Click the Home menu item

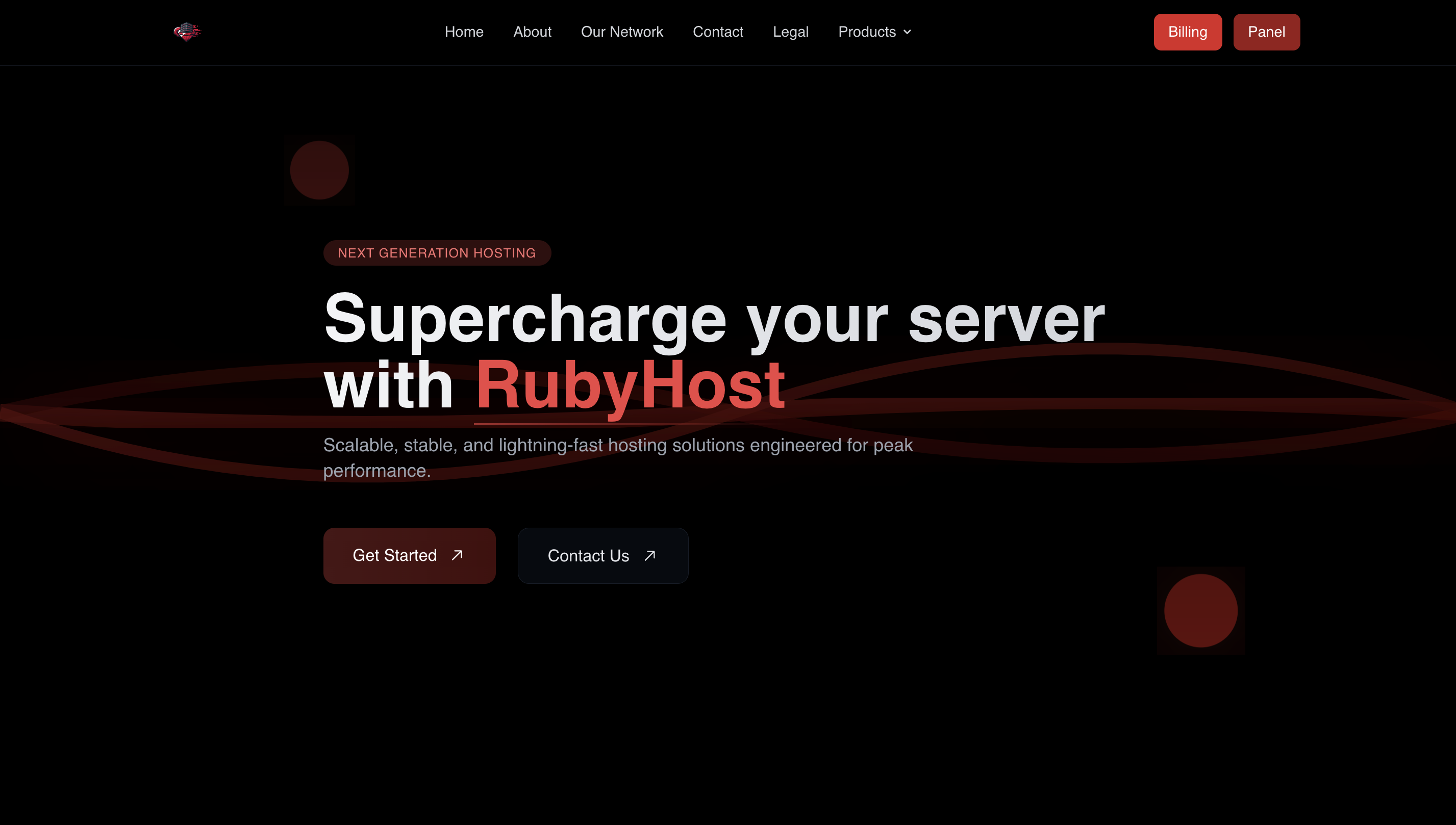pyautogui.click(x=464, y=32)
